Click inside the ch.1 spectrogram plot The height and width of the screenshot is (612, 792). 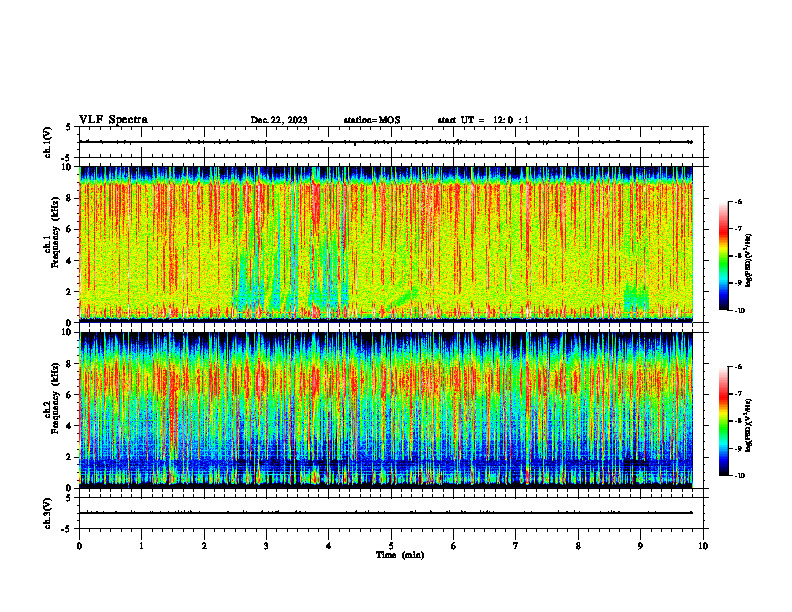click(386, 244)
